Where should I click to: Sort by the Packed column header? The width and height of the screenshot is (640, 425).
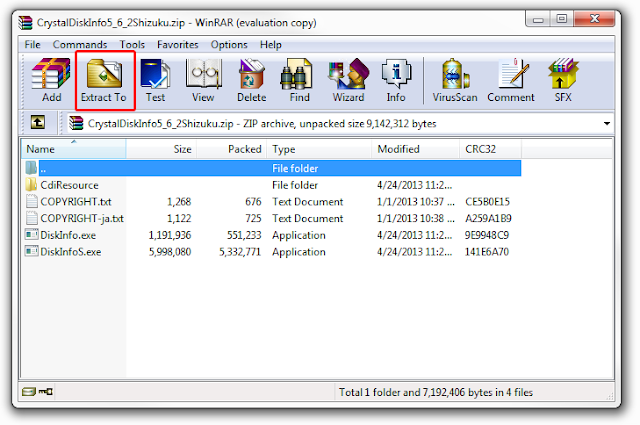tap(231, 149)
